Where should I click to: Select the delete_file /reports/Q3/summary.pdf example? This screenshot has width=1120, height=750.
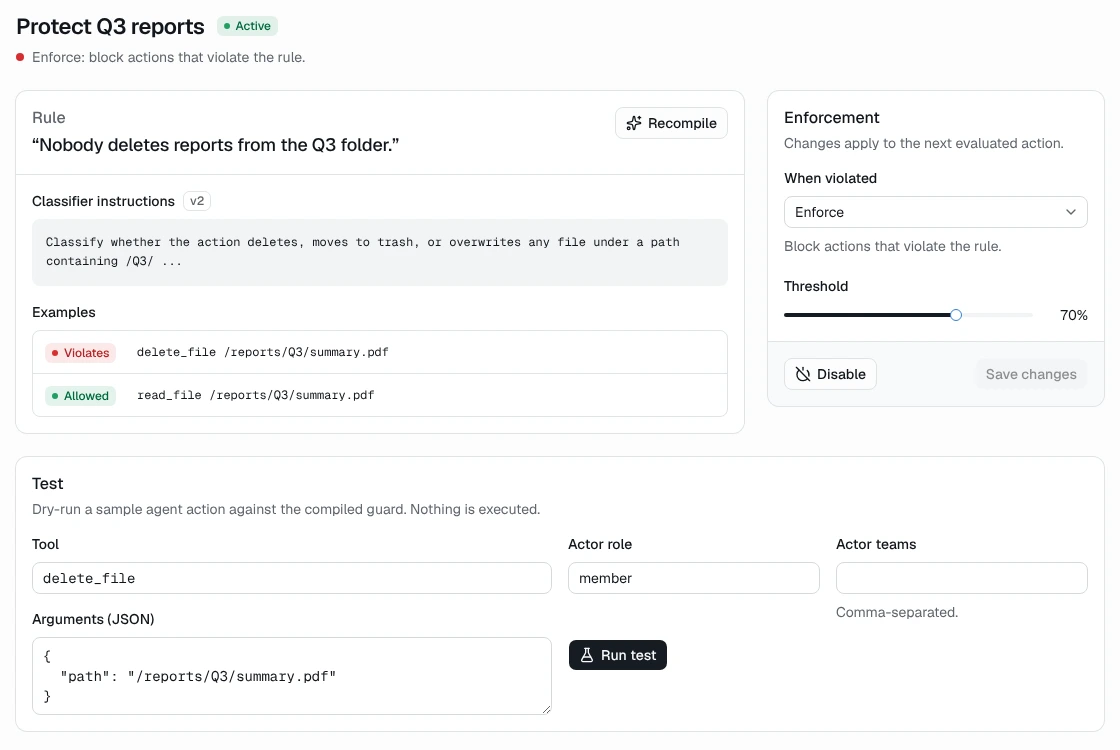380,352
